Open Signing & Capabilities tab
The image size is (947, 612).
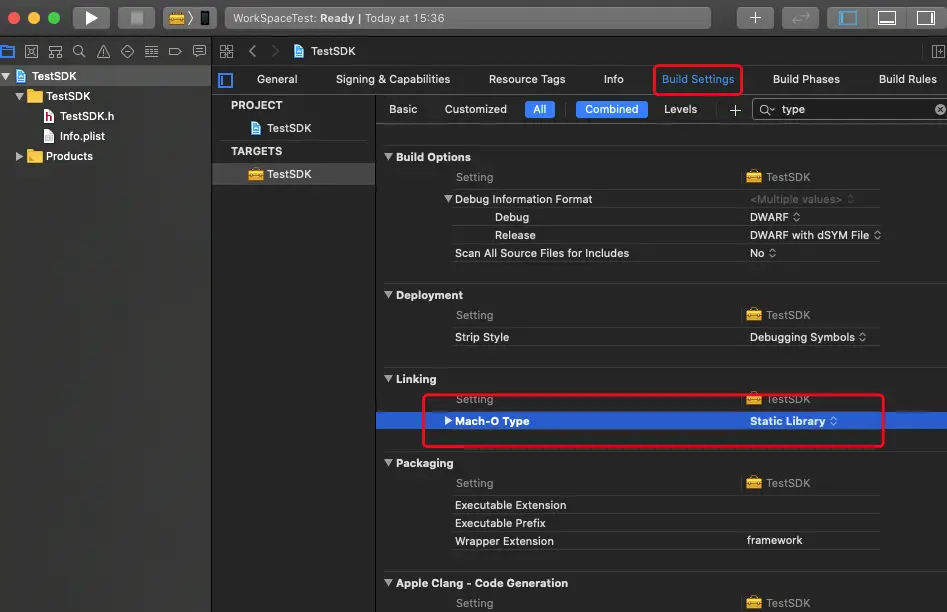[393, 79]
